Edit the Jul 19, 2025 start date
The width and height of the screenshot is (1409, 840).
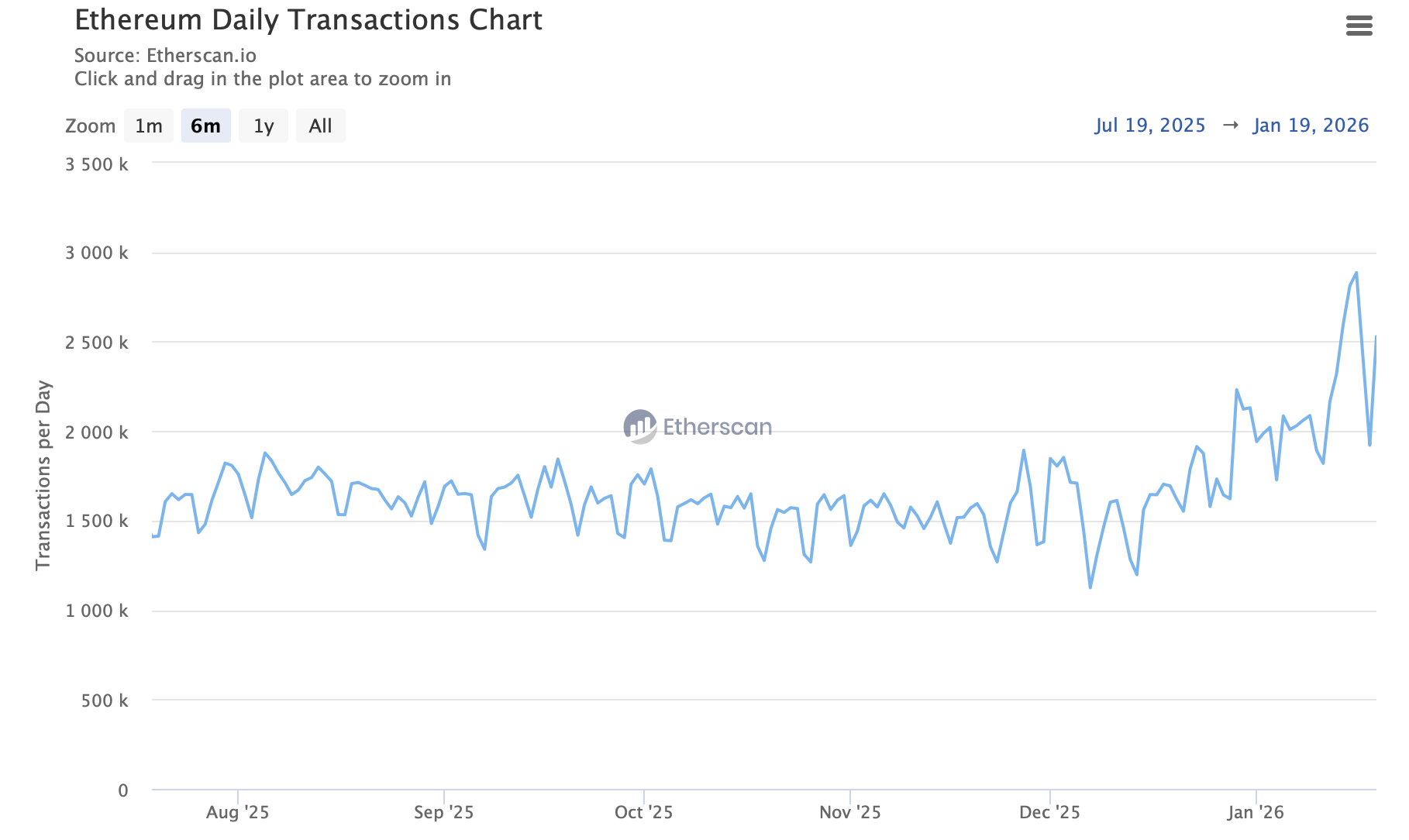(x=1150, y=126)
